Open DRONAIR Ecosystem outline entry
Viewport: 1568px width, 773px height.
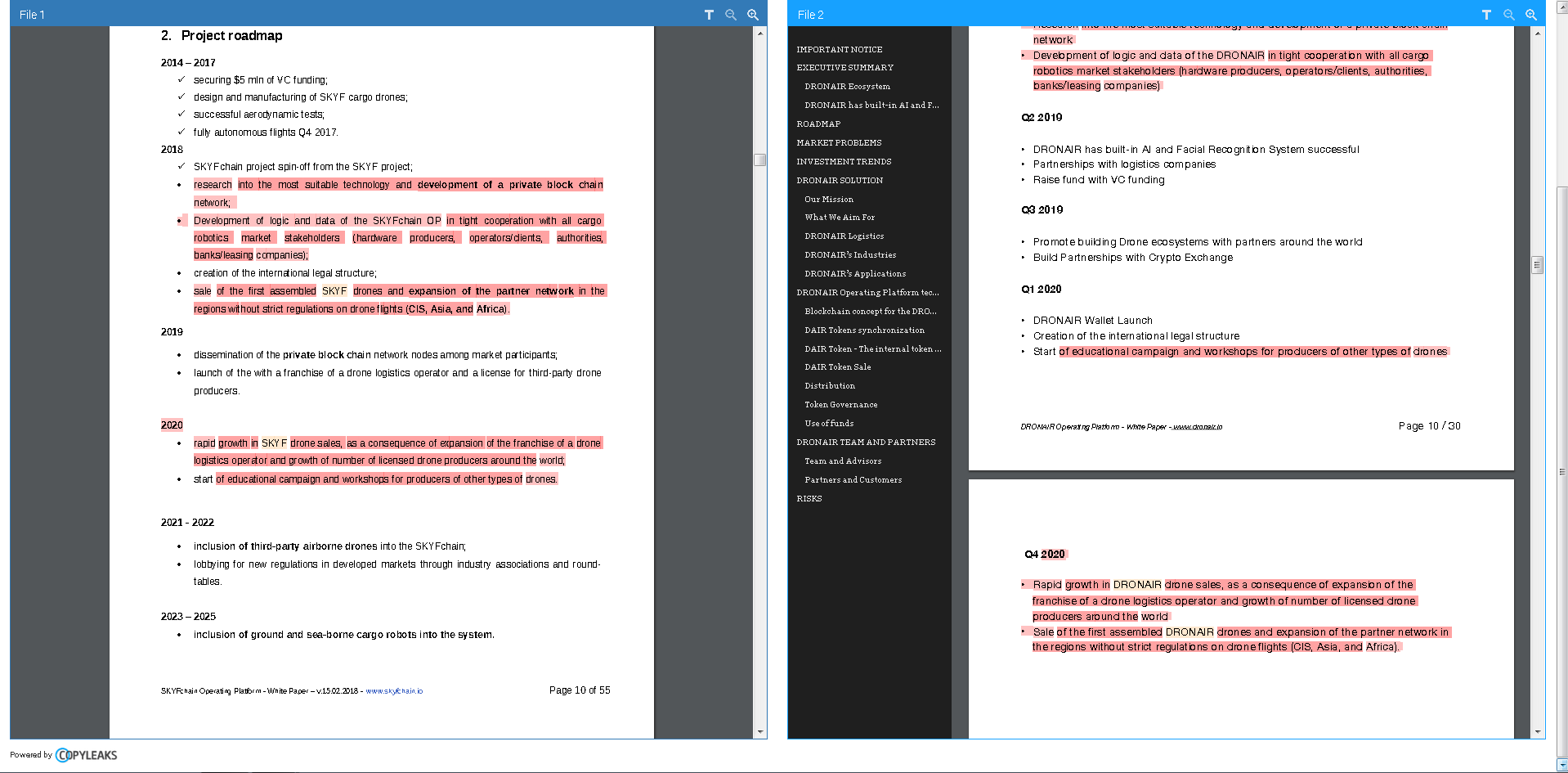tap(847, 86)
